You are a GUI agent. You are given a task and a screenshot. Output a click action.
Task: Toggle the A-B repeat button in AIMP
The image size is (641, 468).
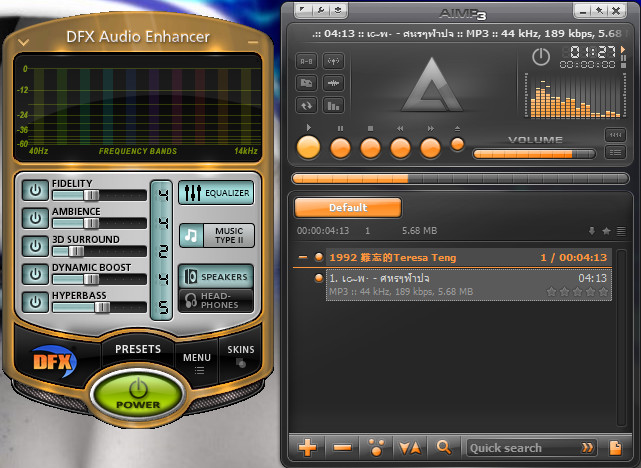307,61
